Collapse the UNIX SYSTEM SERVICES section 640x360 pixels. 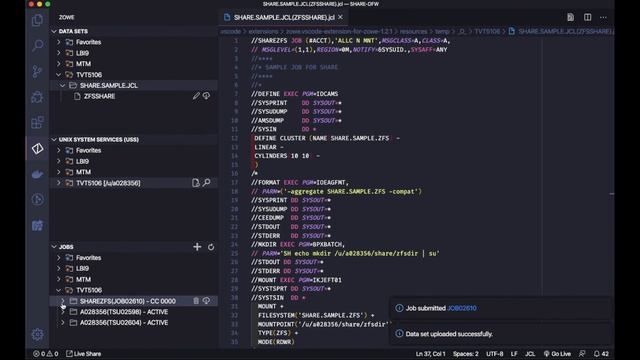pyautogui.click(x=54, y=140)
